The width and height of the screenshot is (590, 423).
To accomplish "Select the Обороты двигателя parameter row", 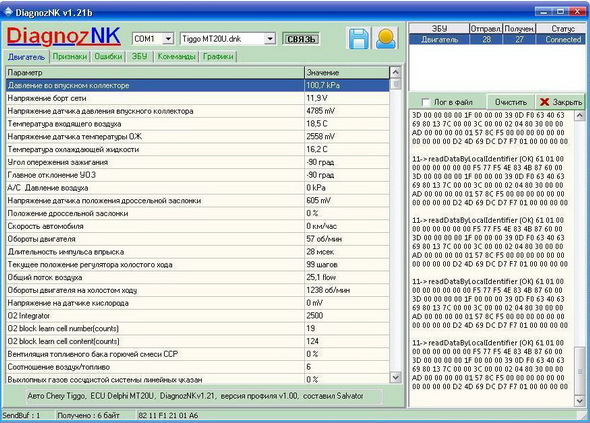I will [198, 239].
